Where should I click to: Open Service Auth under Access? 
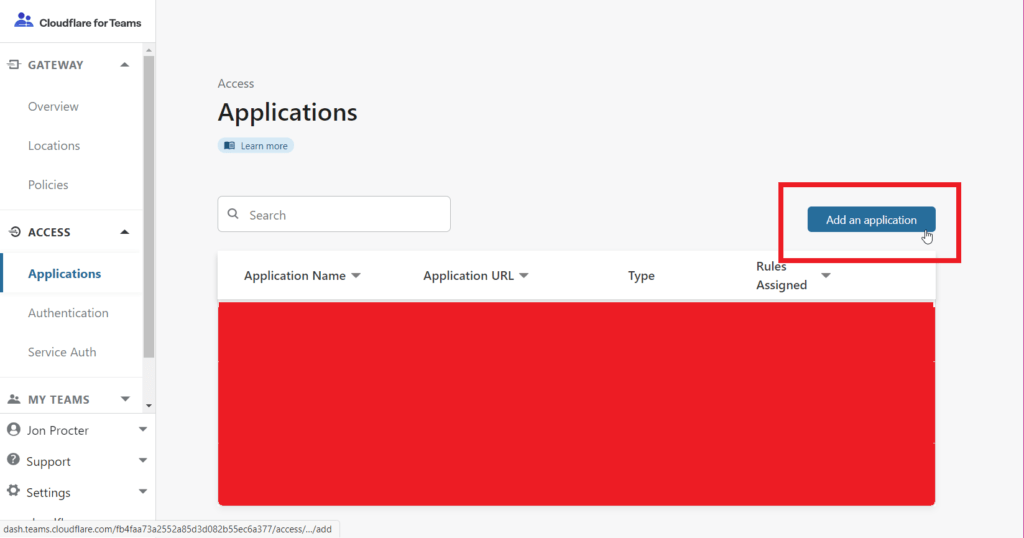pos(62,352)
